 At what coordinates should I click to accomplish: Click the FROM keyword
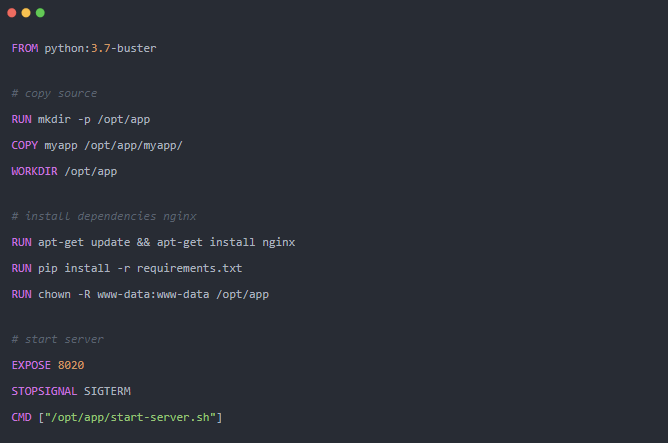[x=24, y=48]
